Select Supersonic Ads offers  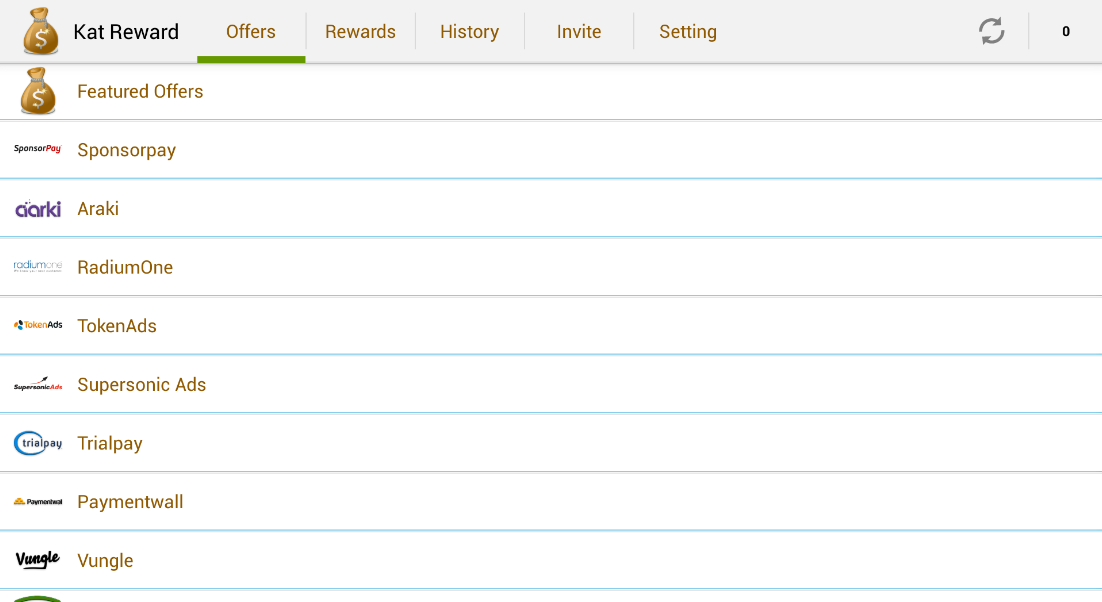551,384
